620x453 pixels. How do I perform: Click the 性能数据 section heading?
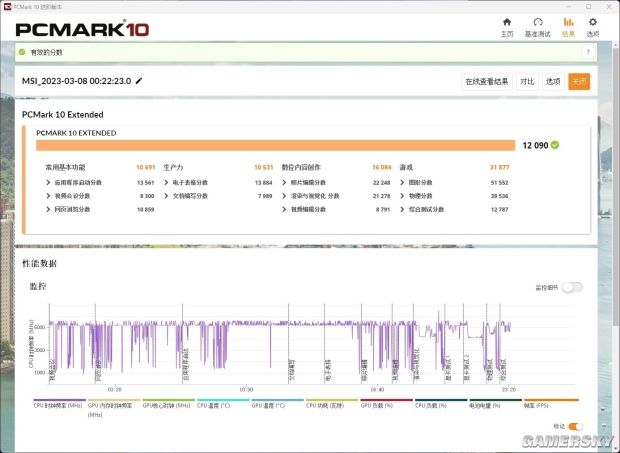(x=39, y=264)
